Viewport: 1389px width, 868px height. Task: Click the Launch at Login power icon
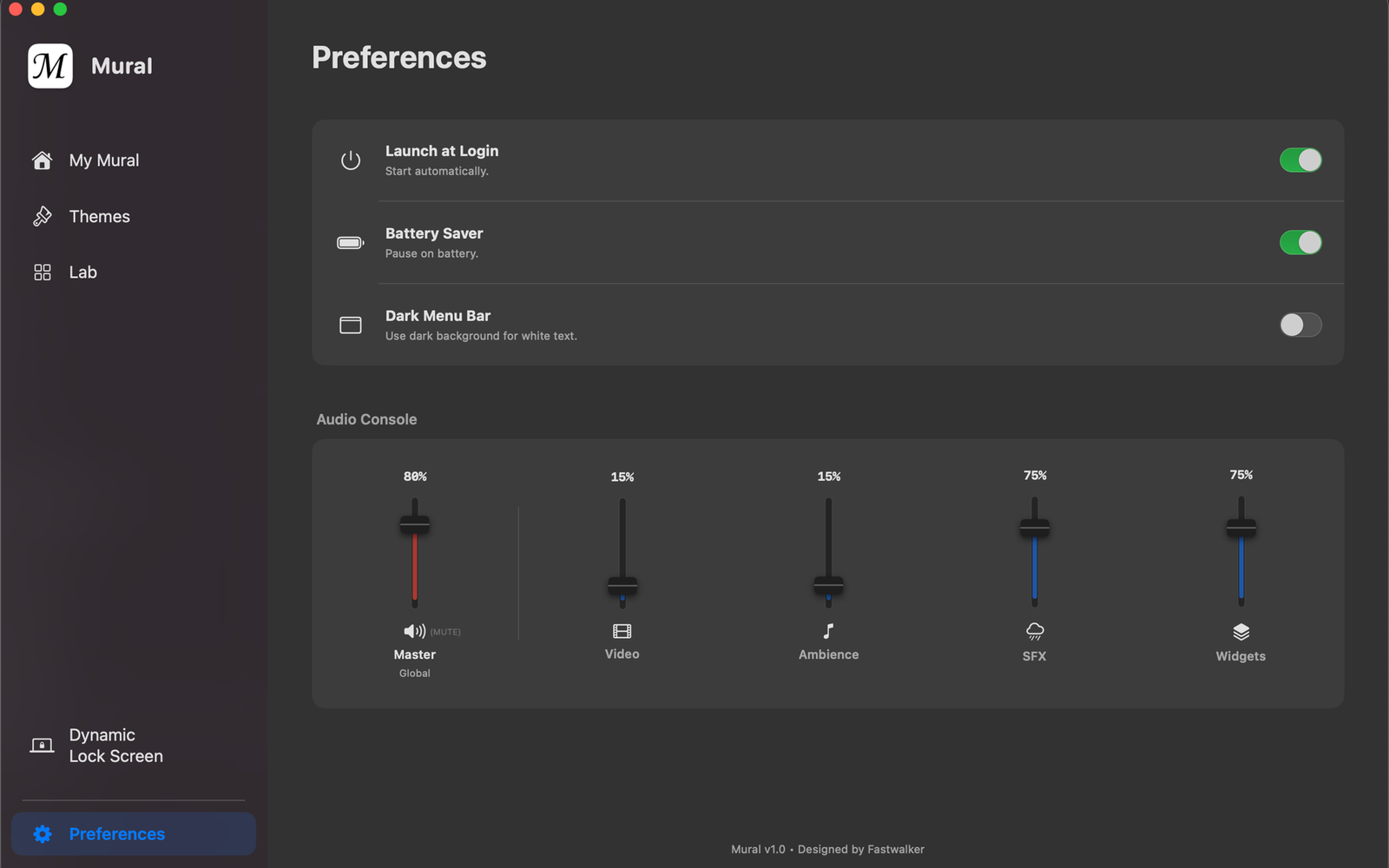click(351, 161)
